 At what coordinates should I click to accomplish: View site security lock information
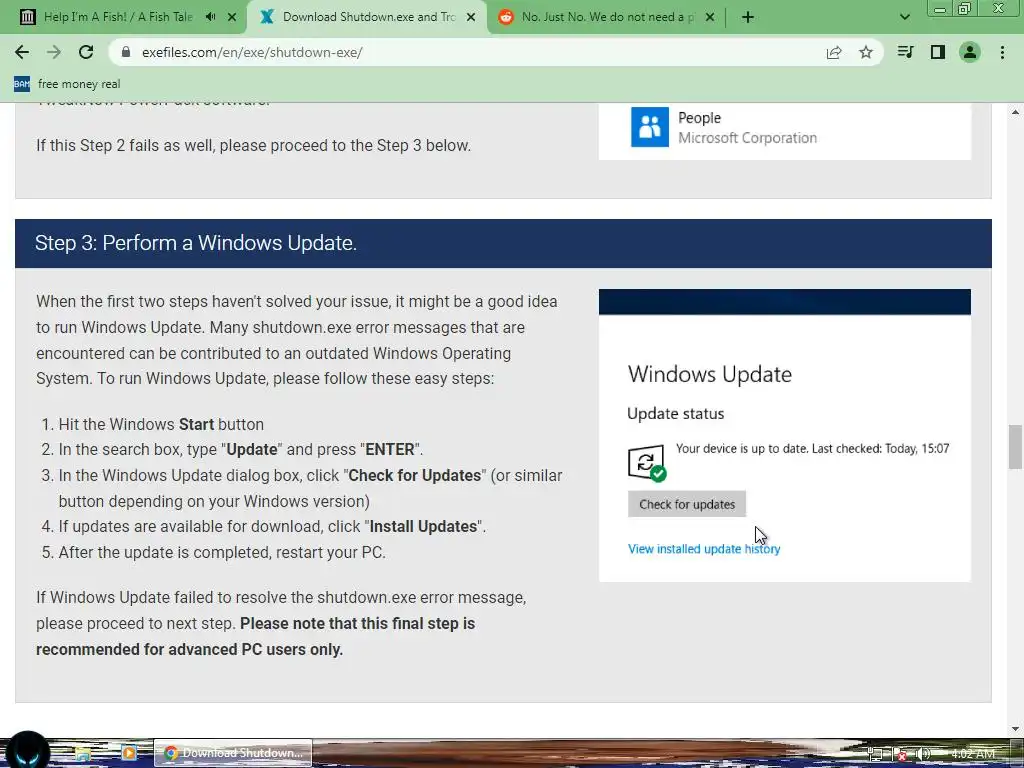click(127, 52)
